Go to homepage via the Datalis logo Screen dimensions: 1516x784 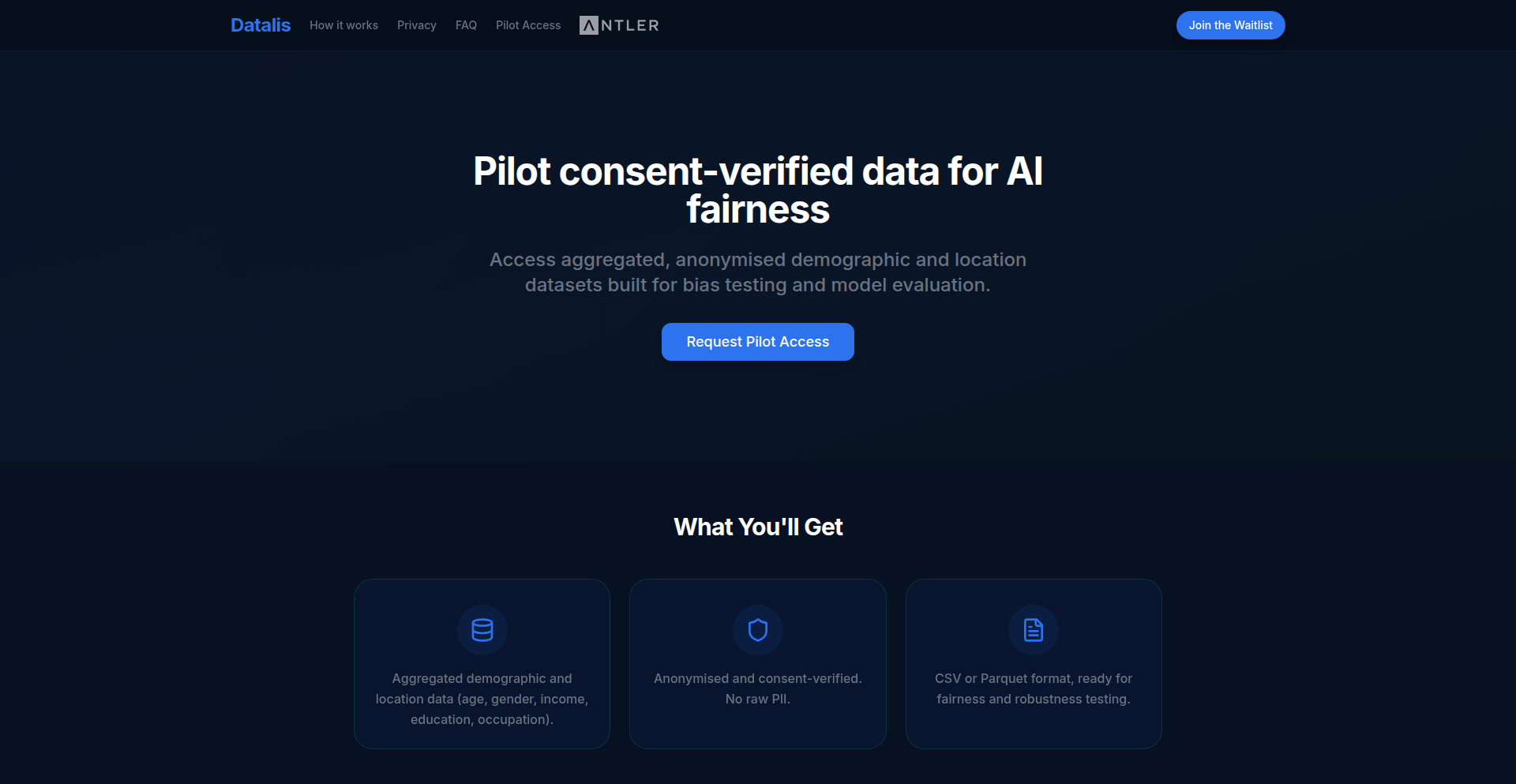coord(261,25)
